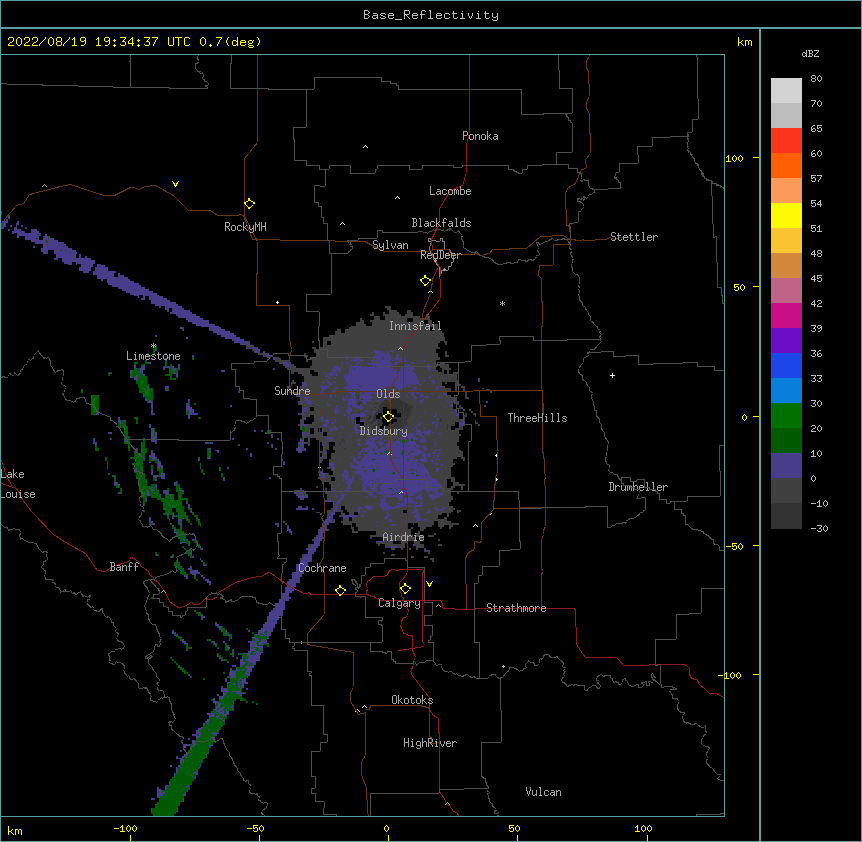This screenshot has height=842, width=862.
Task: Select the yellow radar-site diamond between Olds and Didsbury
Action: tap(388, 417)
